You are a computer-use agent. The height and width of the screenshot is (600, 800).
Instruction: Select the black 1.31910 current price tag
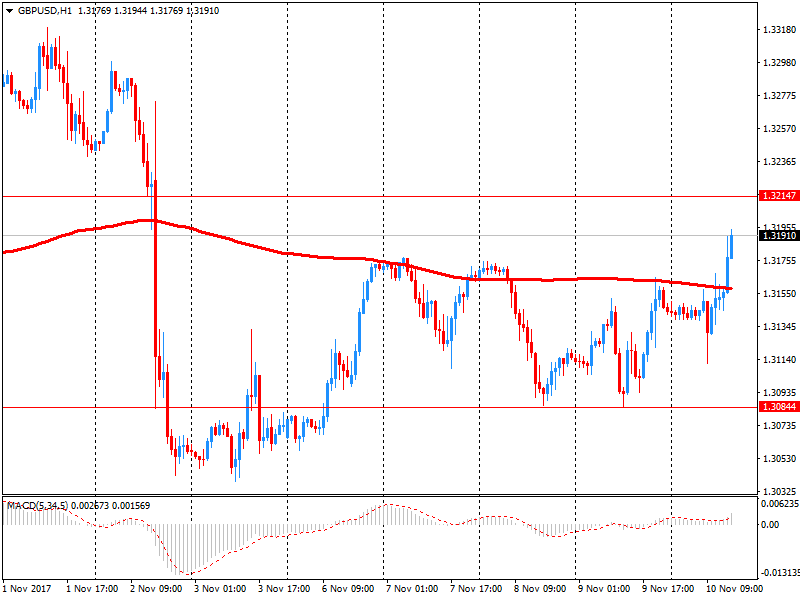click(x=779, y=235)
